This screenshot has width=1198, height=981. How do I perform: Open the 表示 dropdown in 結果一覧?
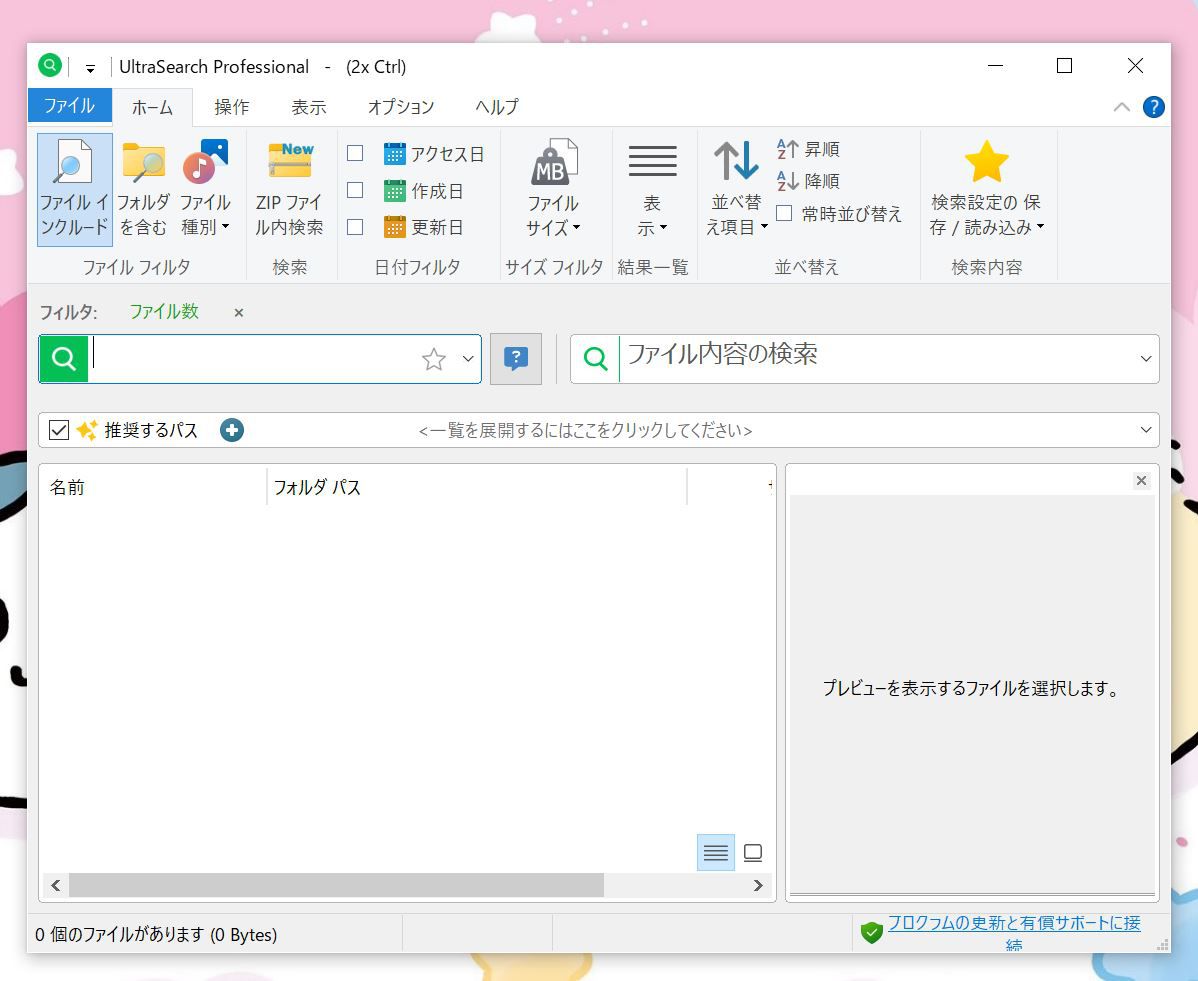pyautogui.click(x=653, y=190)
